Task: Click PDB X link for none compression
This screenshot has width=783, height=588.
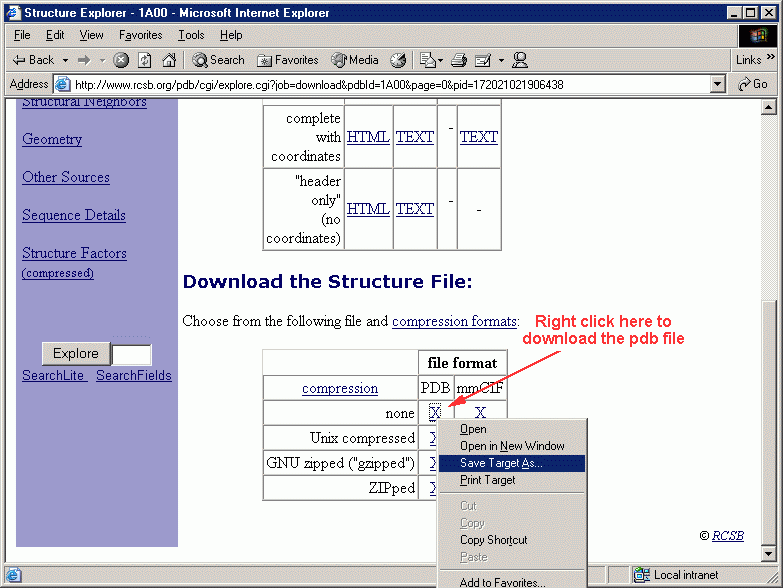Action: pyautogui.click(x=435, y=413)
